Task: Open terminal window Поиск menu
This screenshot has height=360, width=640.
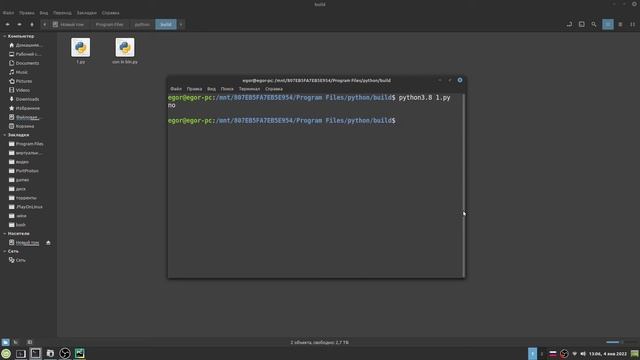Action: (227, 89)
